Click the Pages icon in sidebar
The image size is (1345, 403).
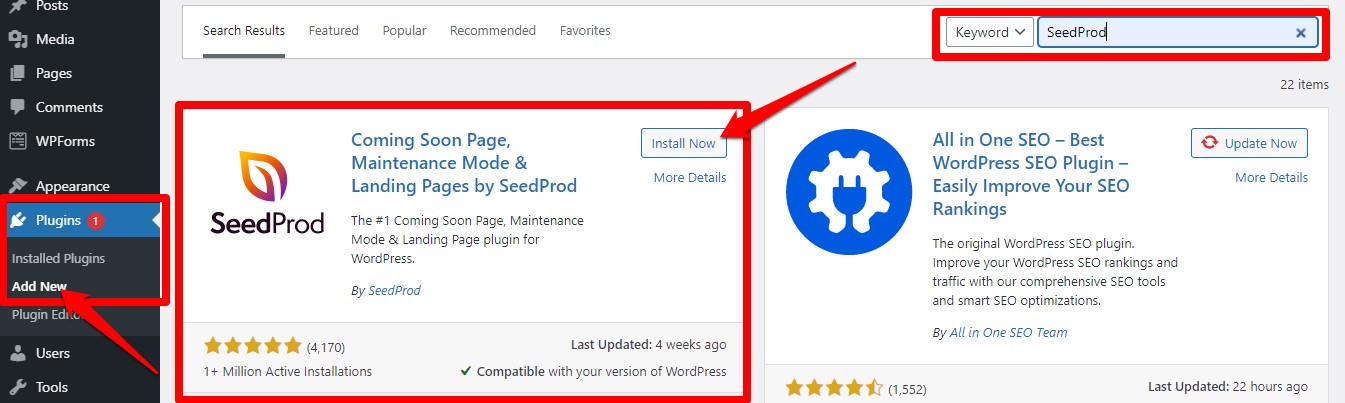pyautogui.click(x=17, y=74)
